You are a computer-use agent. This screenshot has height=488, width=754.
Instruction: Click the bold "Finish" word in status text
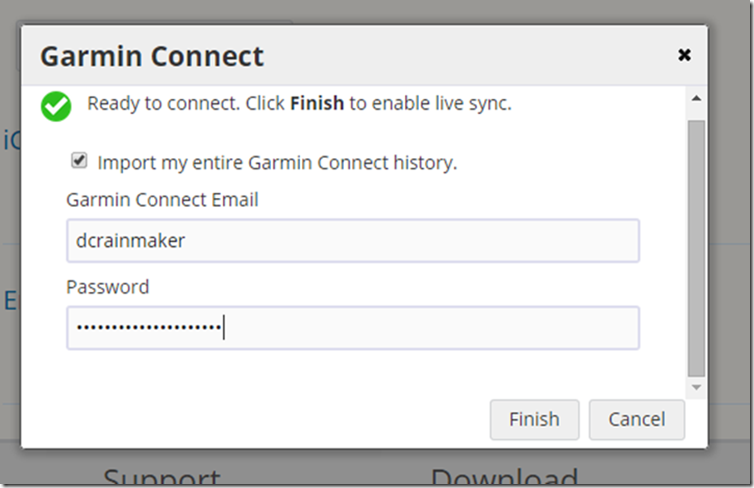pos(316,103)
